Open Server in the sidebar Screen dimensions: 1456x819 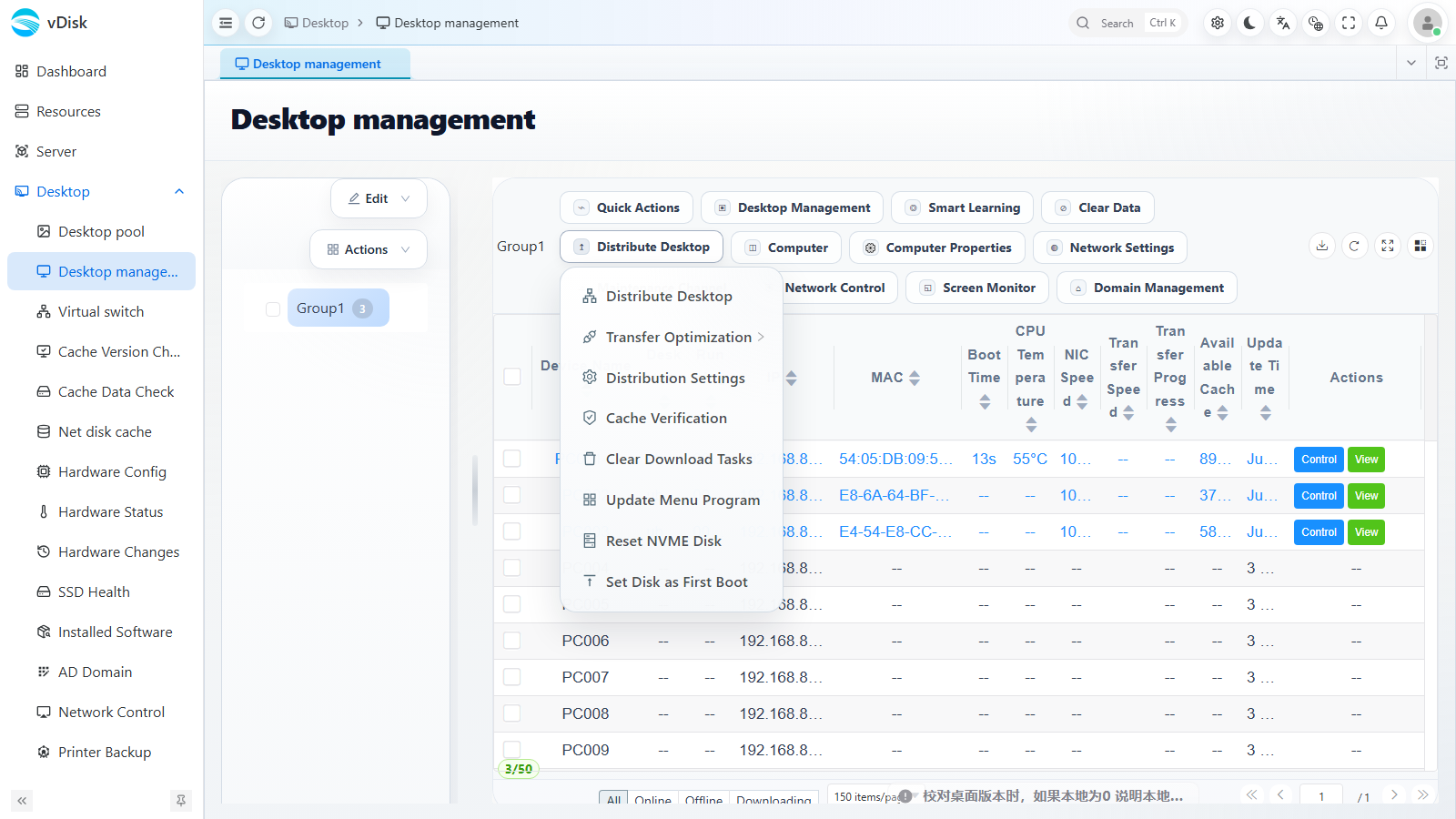click(x=101, y=151)
